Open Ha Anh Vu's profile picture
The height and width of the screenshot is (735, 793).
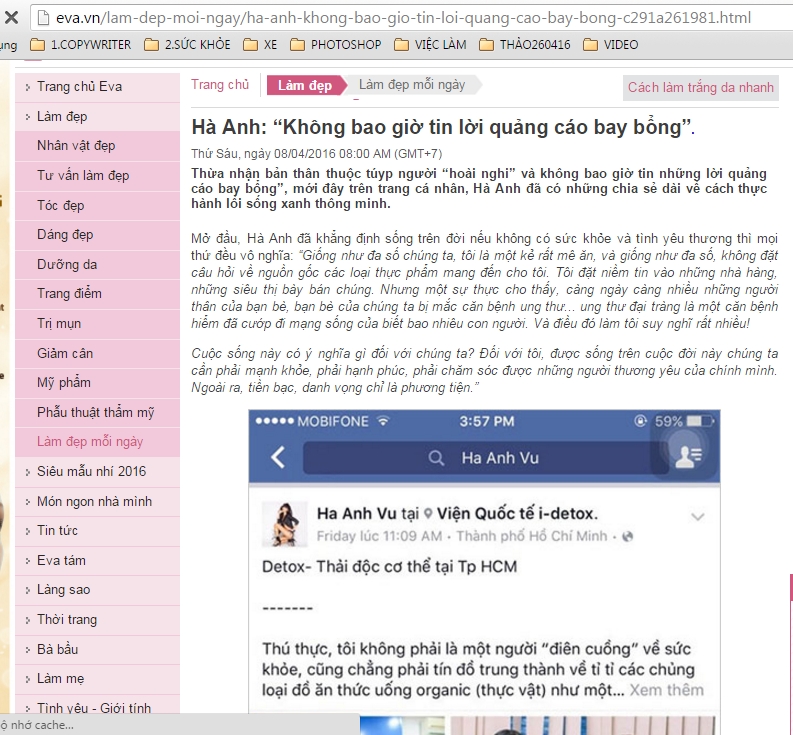coord(285,524)
